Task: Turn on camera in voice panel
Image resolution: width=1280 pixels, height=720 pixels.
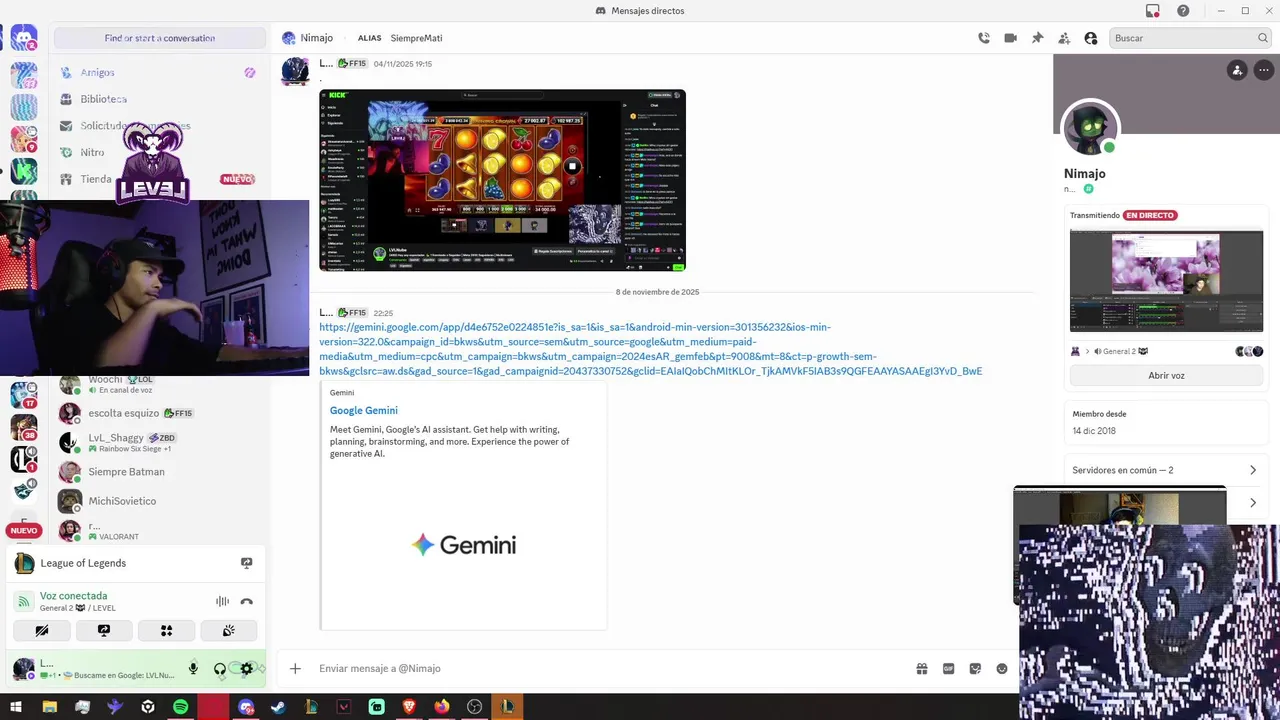Action: pyautogui.click(x=42, y=630)
